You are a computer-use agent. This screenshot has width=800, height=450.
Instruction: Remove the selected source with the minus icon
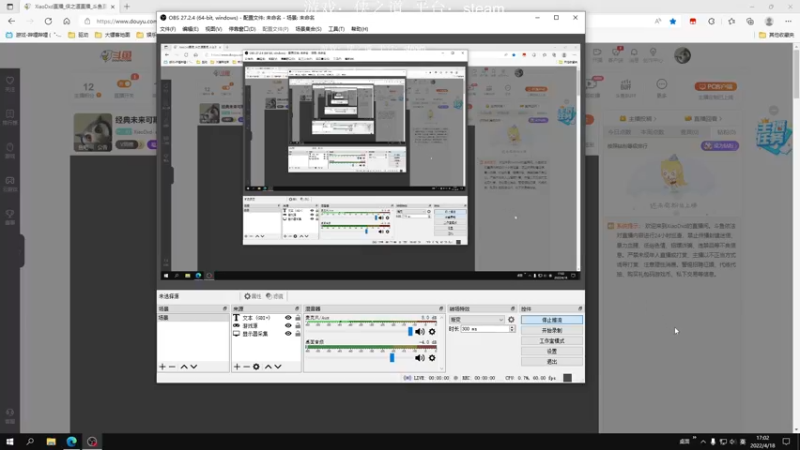click(x=246, y=367)
